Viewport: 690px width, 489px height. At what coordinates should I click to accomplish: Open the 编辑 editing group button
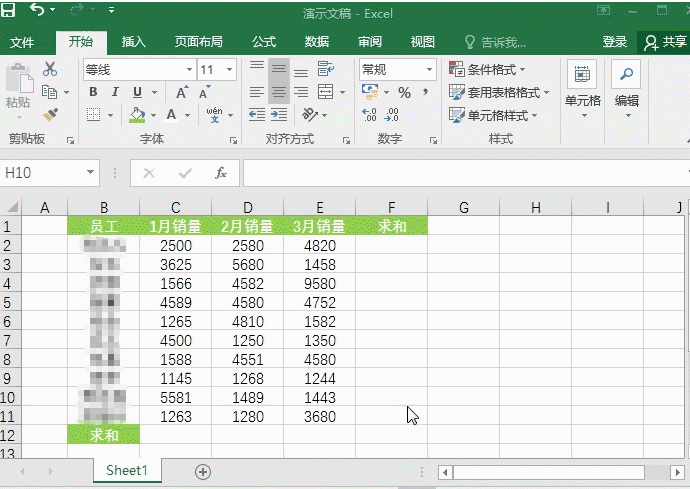[x=627, y=90]
